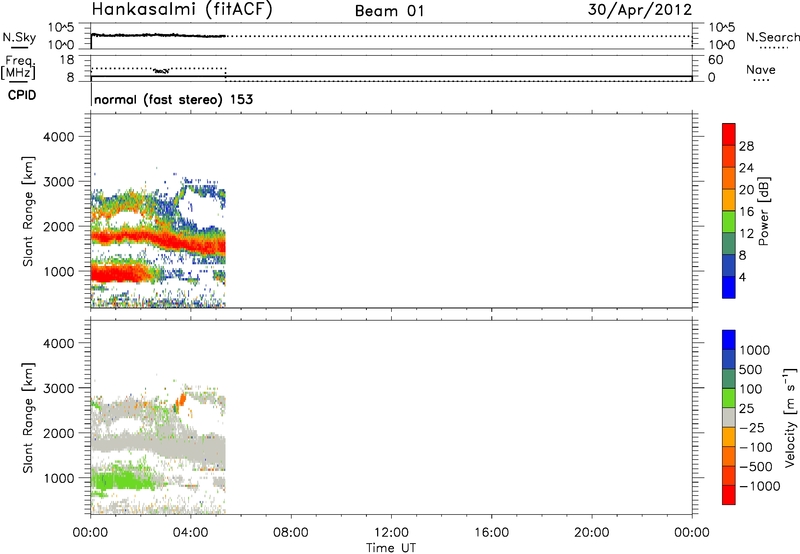This screenshot has height=554, width=800.
Task: Click the green patch near 1000 km in velocity panel
Action: point(122,481)
